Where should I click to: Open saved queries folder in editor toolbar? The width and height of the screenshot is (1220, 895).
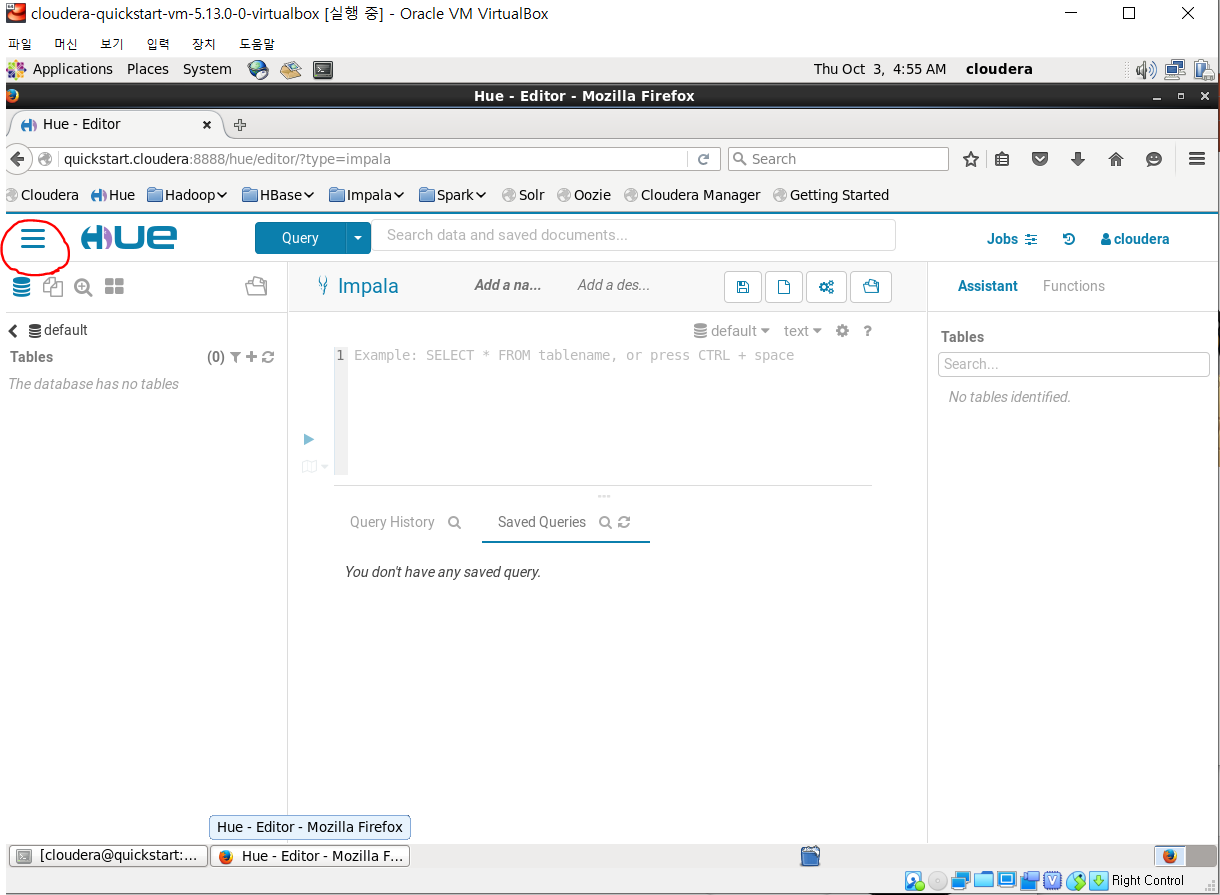(x=871, y=287)
